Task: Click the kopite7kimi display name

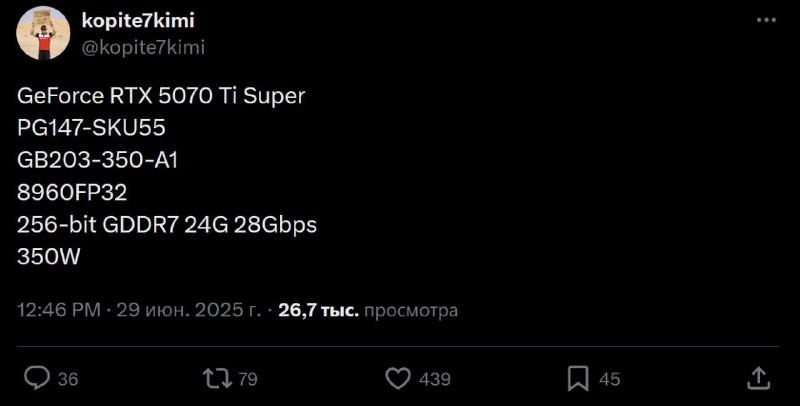Action: coord(138,20)
